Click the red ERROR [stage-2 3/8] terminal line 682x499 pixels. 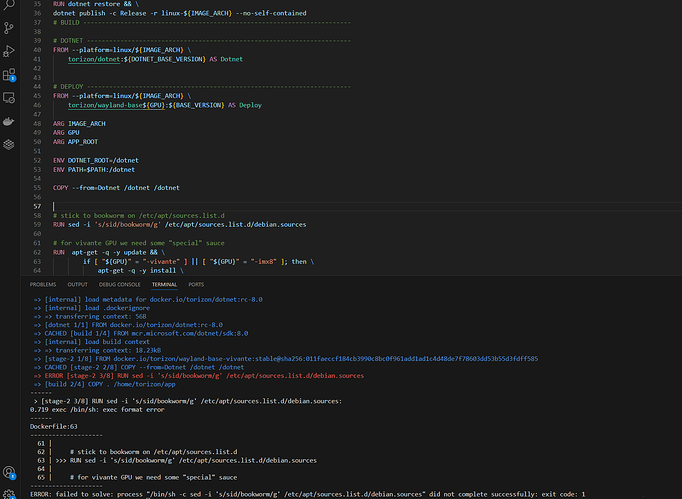[x=199, y=376]
